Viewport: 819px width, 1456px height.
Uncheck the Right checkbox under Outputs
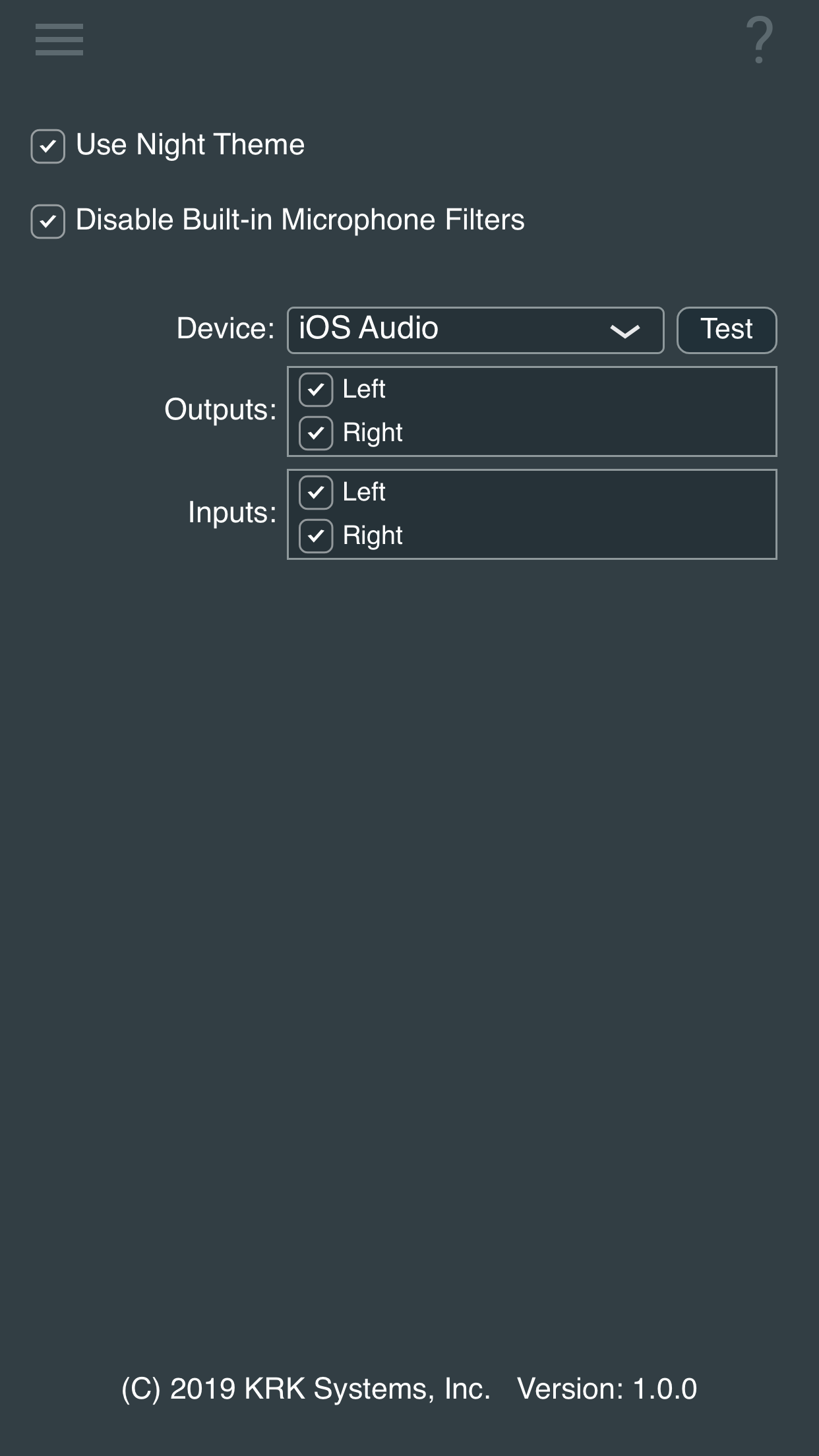coord(316,433)
